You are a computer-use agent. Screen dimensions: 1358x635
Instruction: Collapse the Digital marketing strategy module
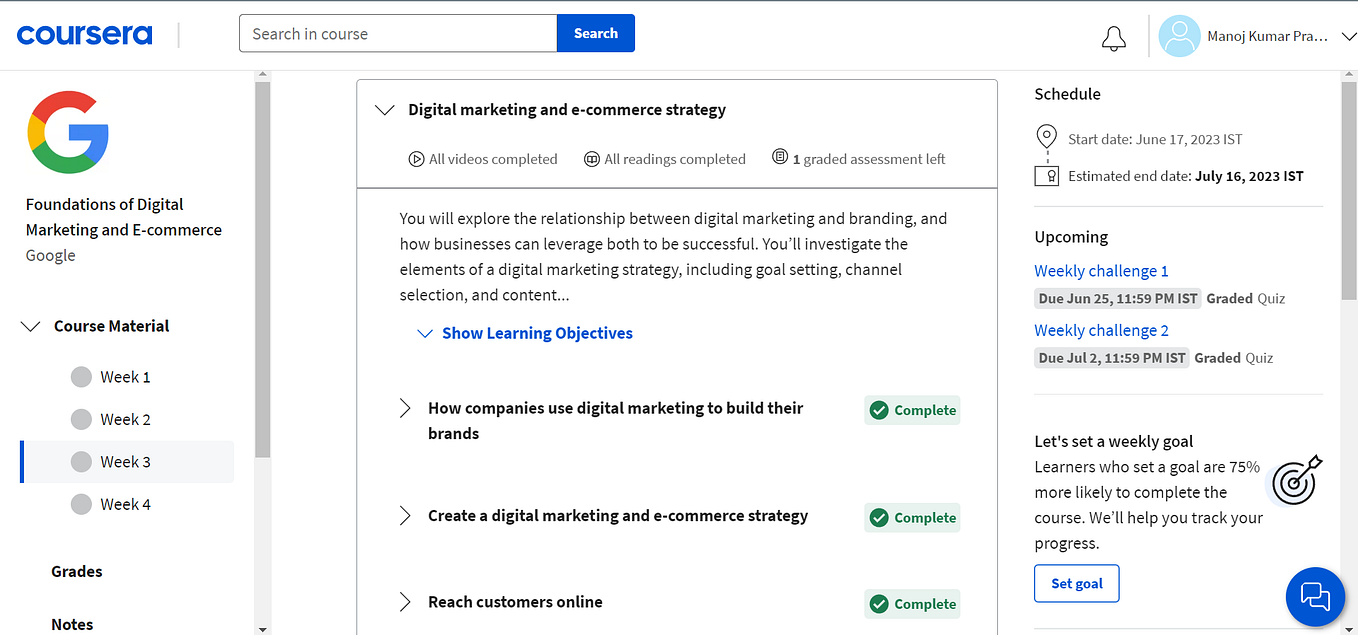pos(384,110)
